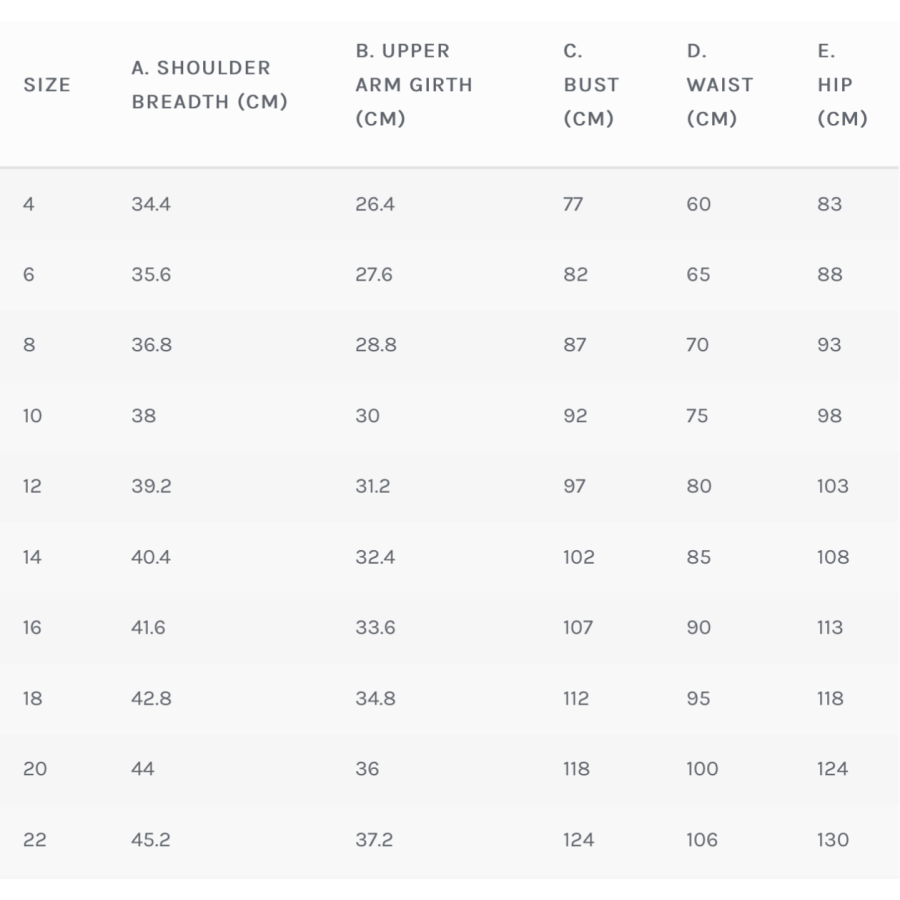Click bust value 92 in size 10 row
The image size is (900, 900).
coord(575,416)
